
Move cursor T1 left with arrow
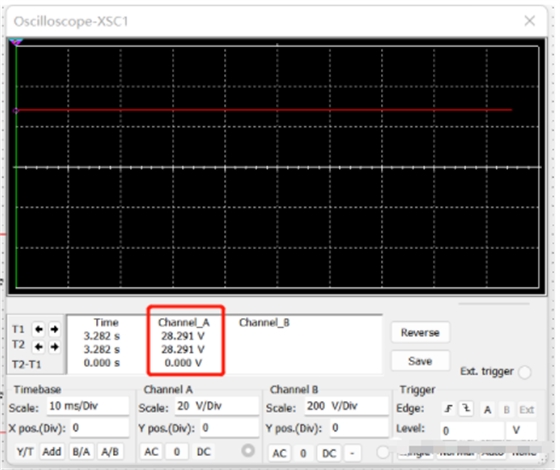click(39, 329)
